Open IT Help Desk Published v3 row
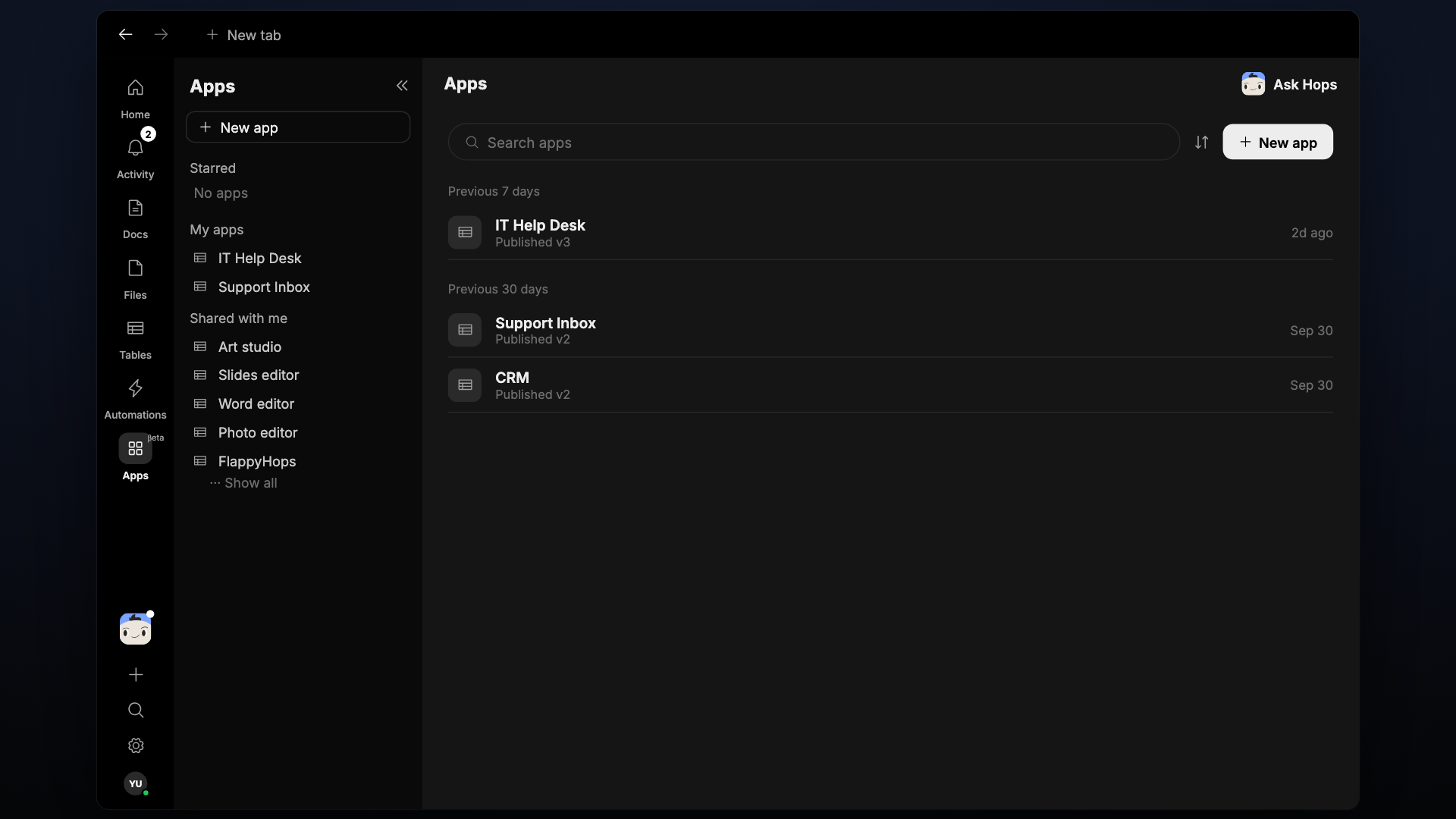 (x=890, y=233)
